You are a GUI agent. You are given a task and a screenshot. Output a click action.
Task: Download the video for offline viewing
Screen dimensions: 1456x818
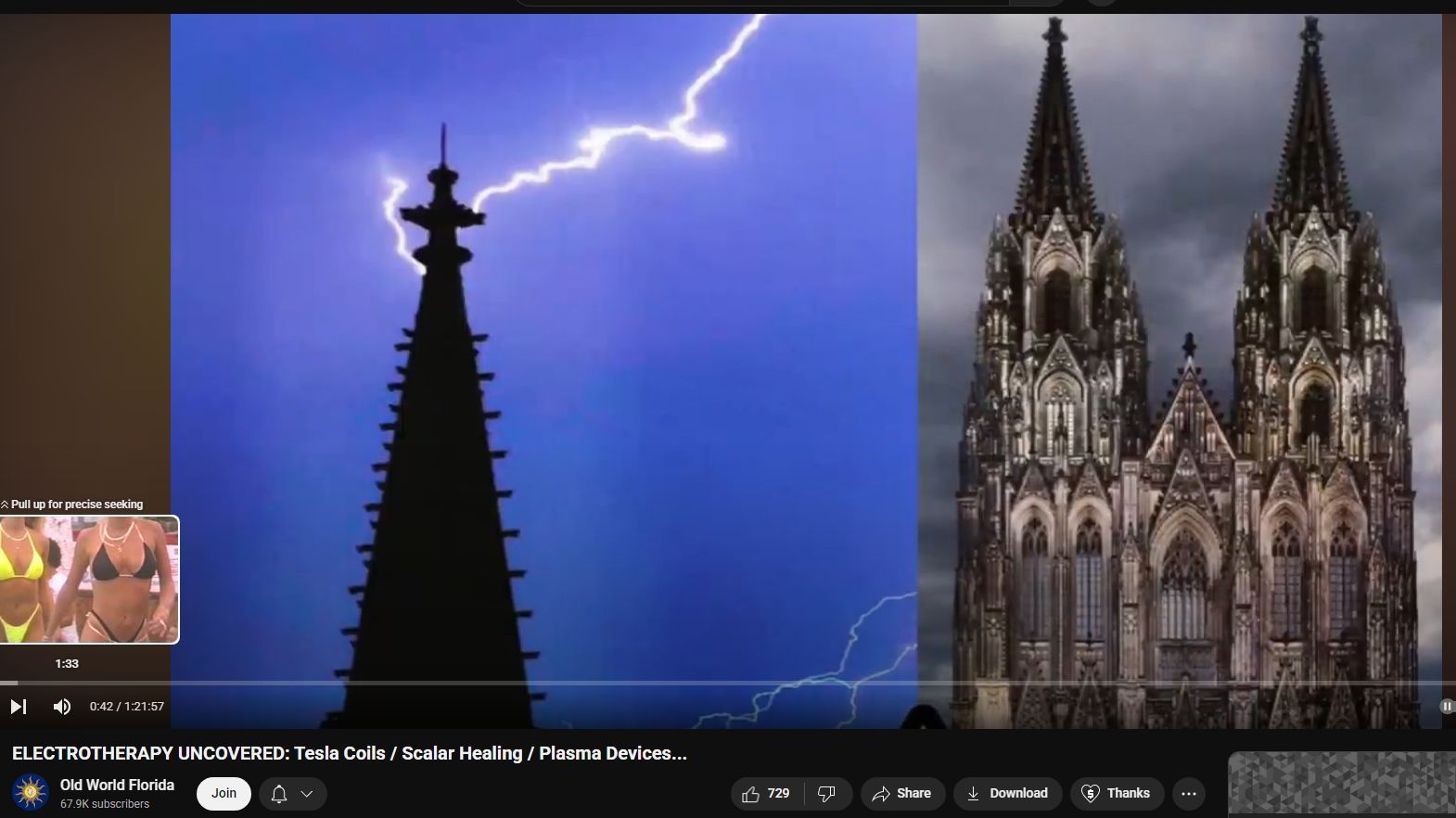pos(1006,794)
